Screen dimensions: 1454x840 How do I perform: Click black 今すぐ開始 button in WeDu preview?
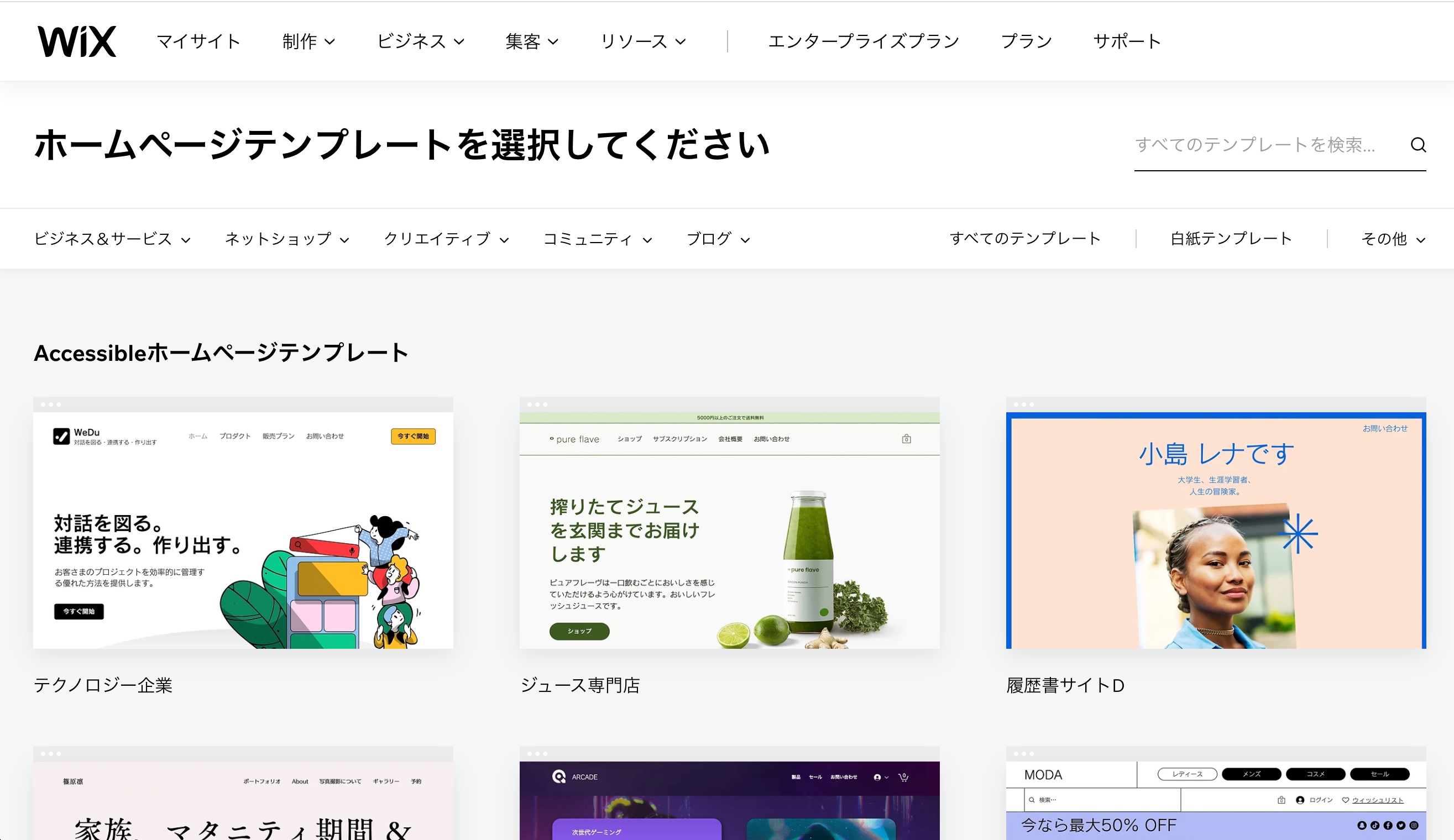coord(79,612)
